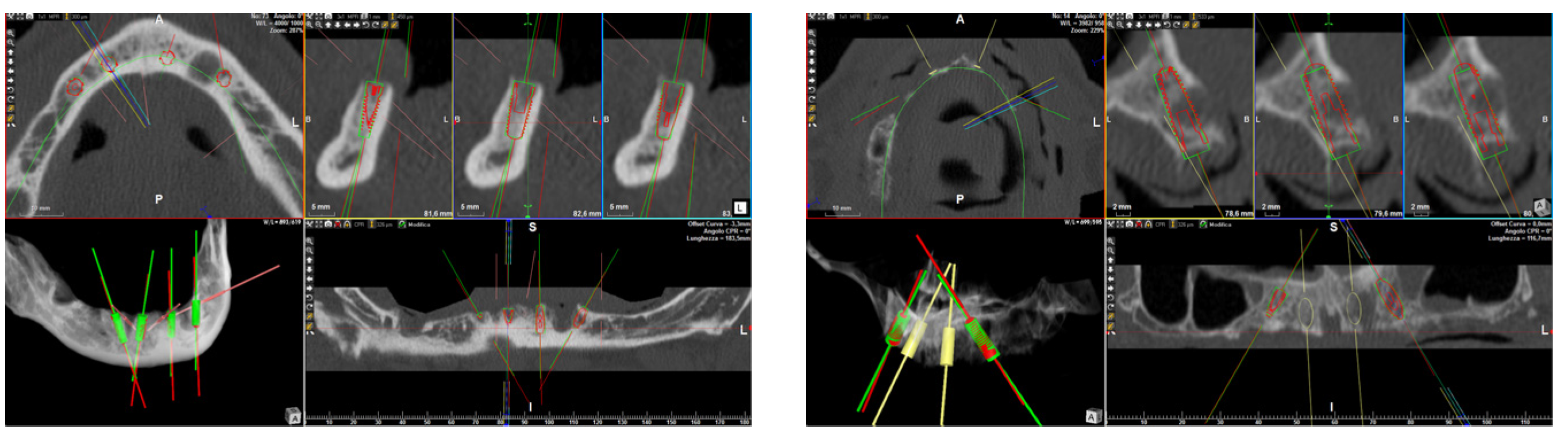Select CPR mode label in mandible panoramic toolbar
The image size is (1568, 443).
[360, 225]
